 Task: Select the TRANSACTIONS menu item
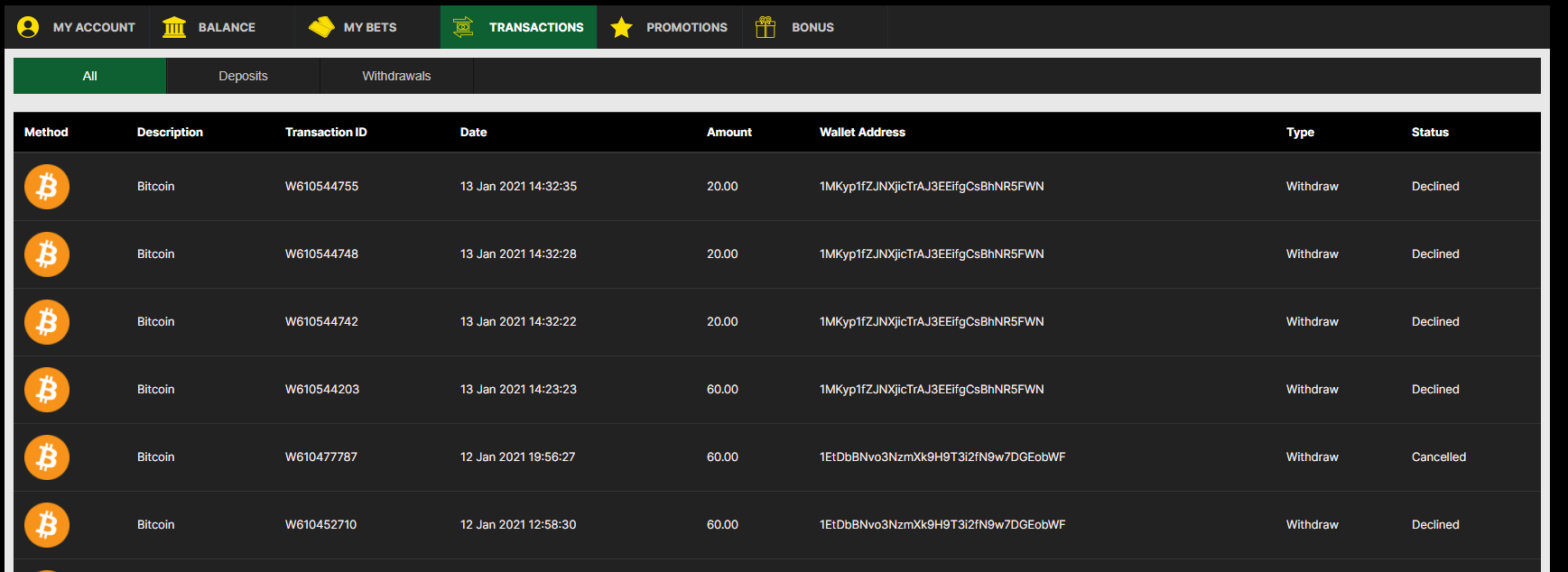click(519, 27)
